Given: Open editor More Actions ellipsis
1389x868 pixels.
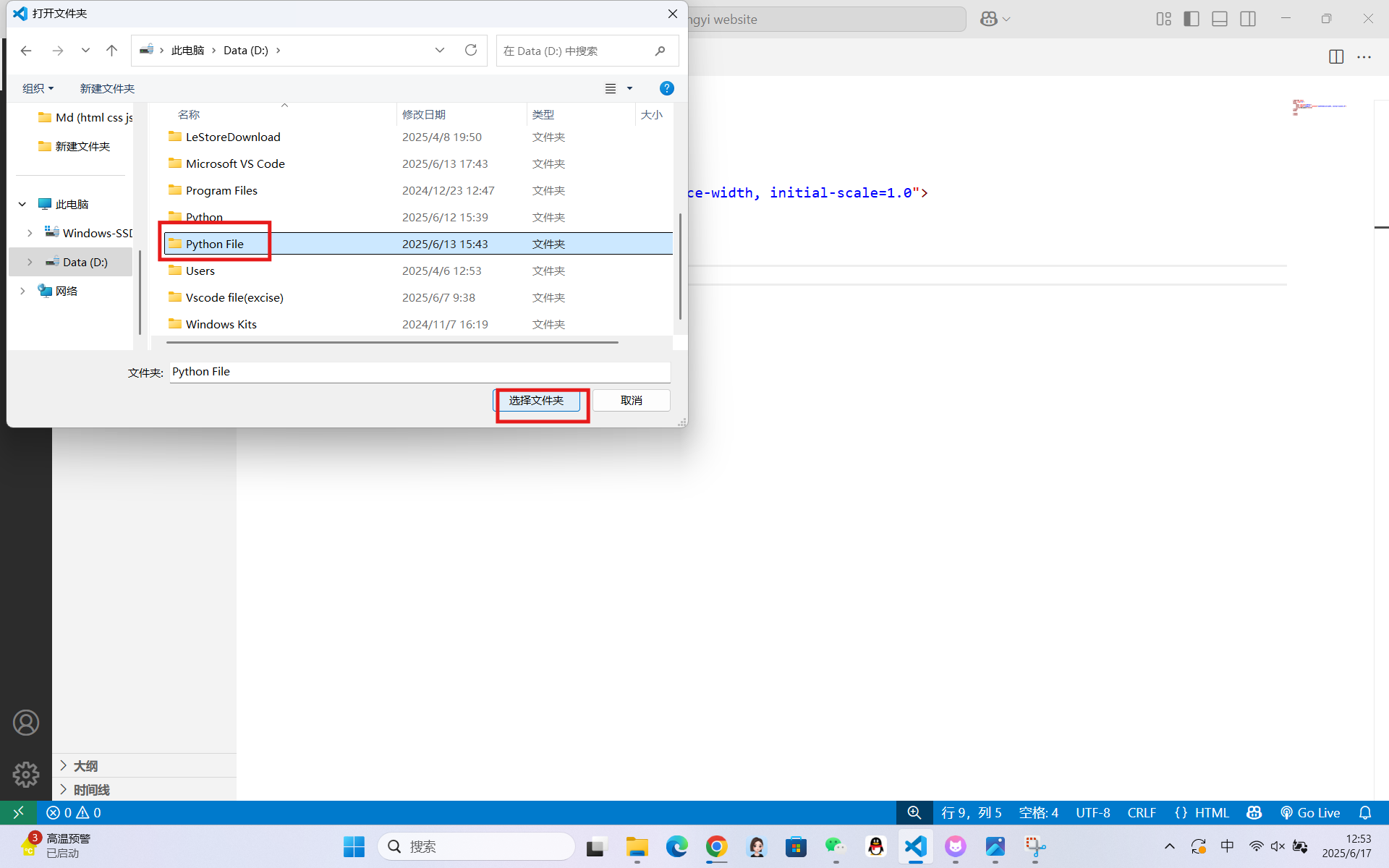Looking at the screenshot, I should click(1364, 56).
